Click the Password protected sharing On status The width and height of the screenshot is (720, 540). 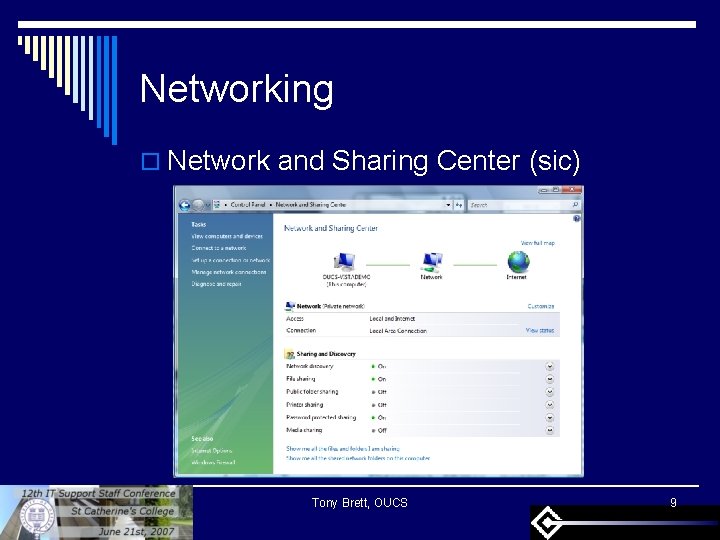coord(379,418)
